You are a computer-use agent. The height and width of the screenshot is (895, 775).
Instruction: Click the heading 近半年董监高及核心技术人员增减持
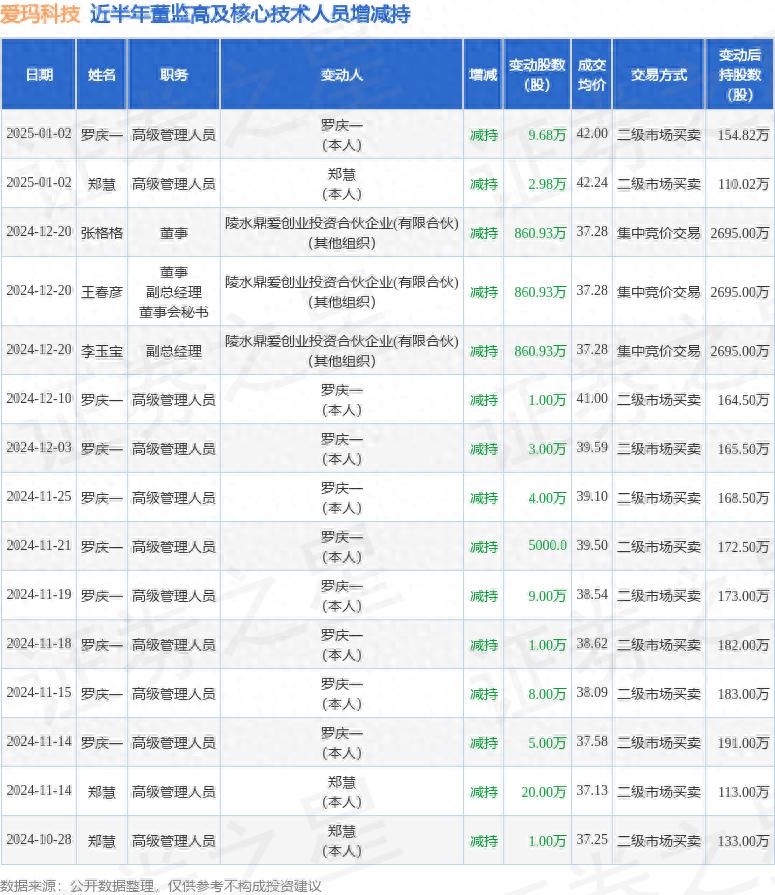250,14
